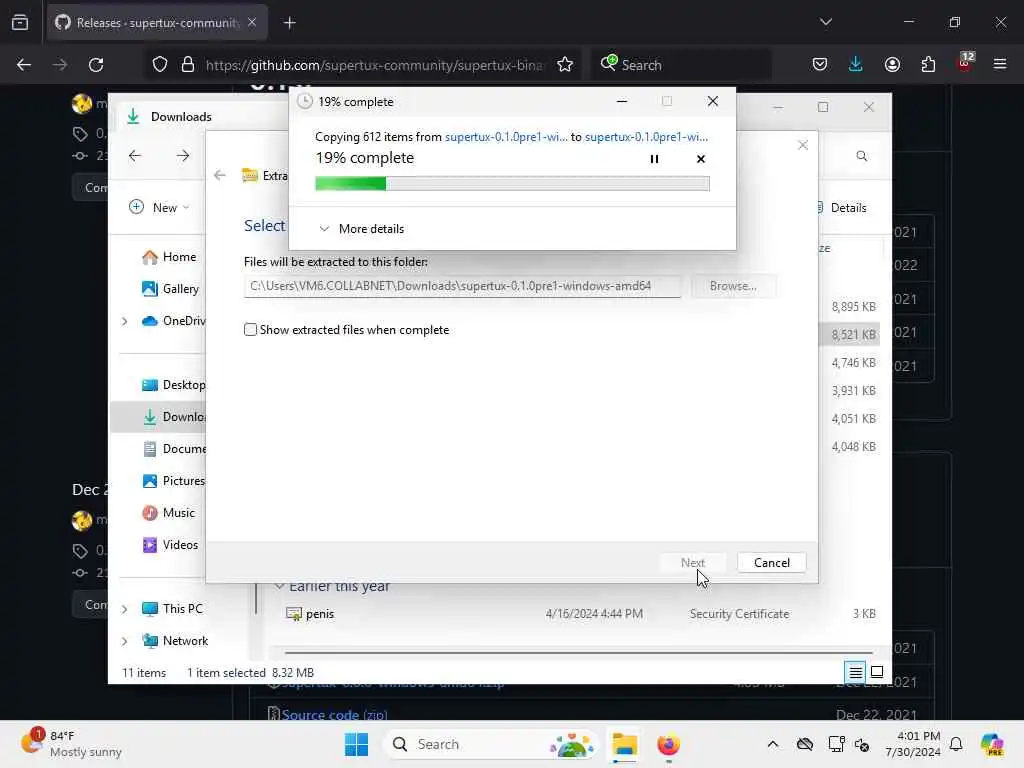Click Cancel in the extract wizard

[771, 563]
